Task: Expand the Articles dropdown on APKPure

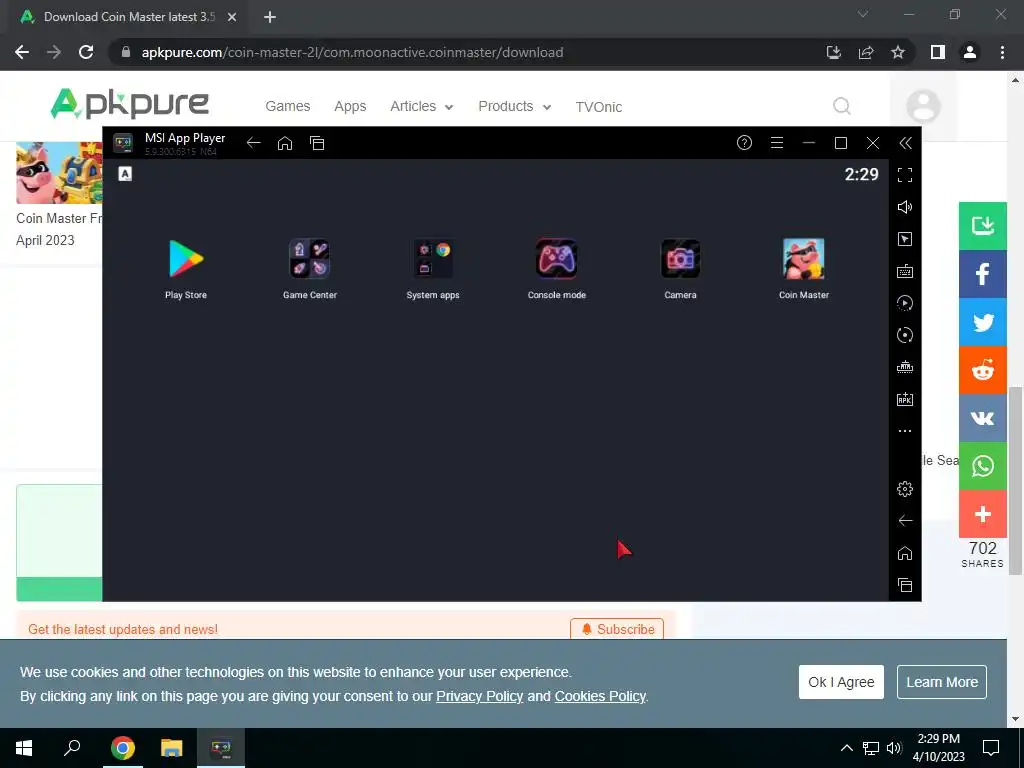Action: pos(421,106)
